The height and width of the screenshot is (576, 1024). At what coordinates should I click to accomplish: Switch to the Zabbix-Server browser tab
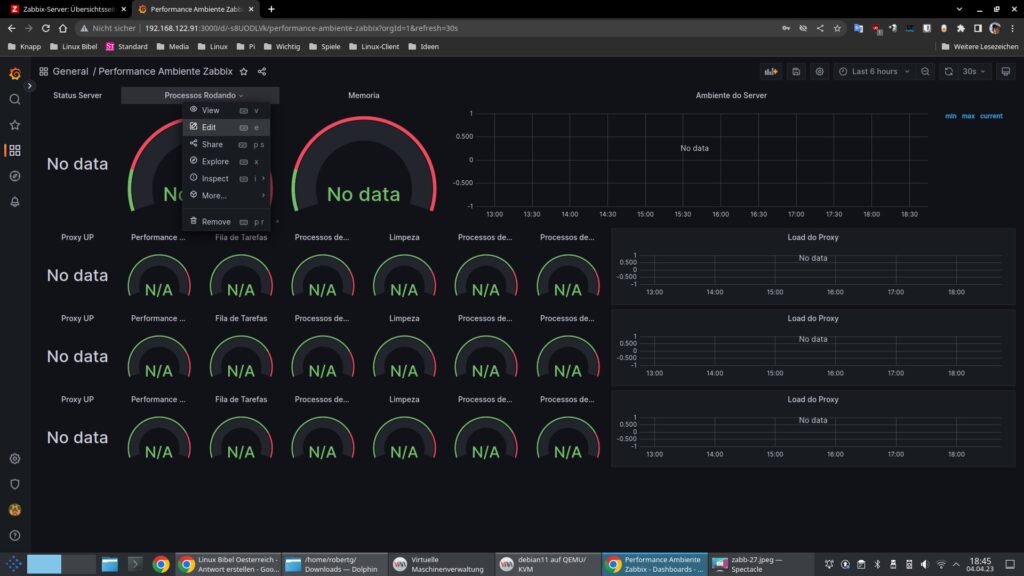point(68,9)
